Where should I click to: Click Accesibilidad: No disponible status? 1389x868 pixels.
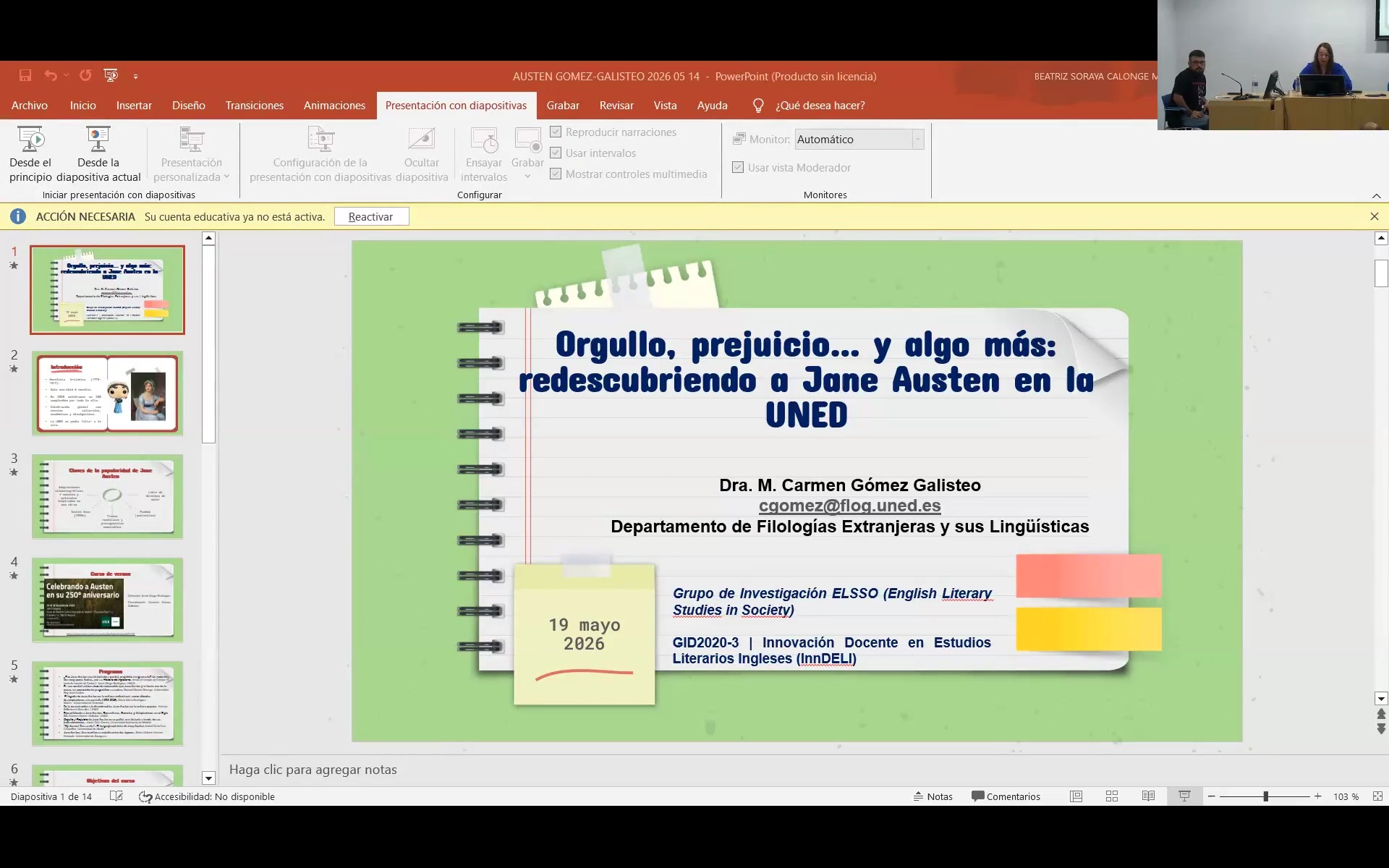(x=207, y=796)
